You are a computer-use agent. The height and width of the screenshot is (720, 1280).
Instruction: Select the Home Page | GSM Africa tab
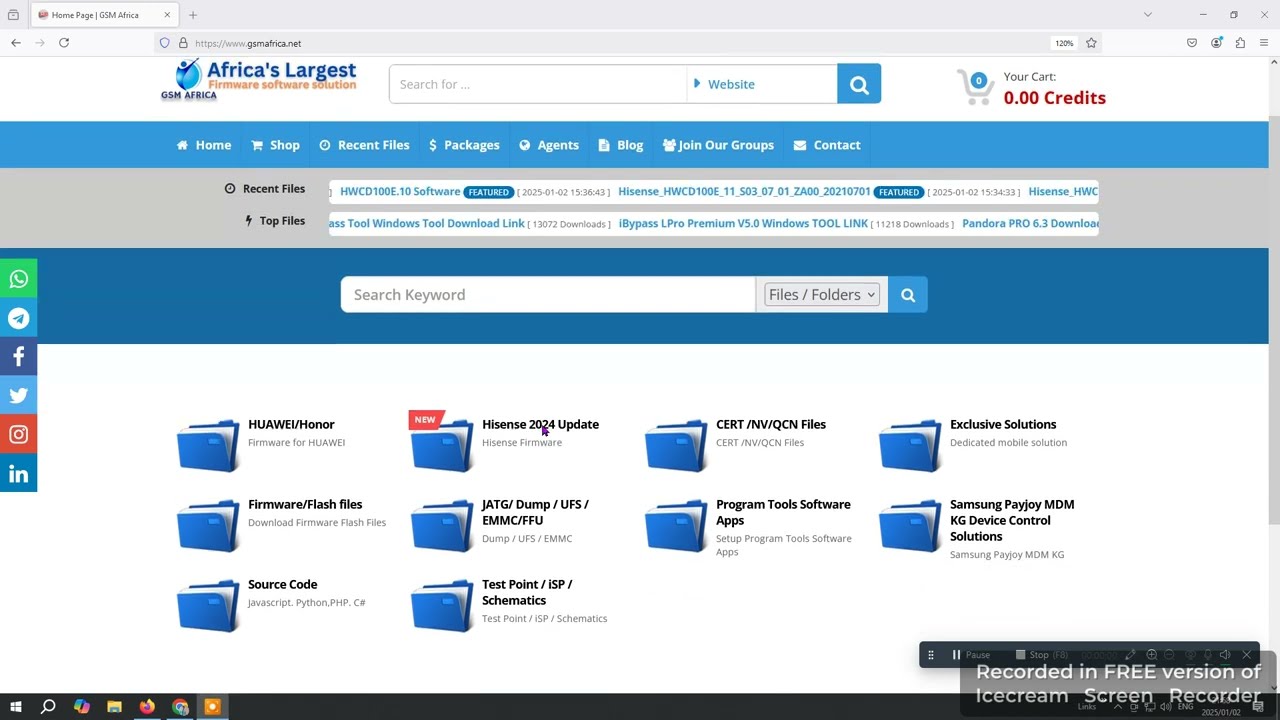[104, 15]
